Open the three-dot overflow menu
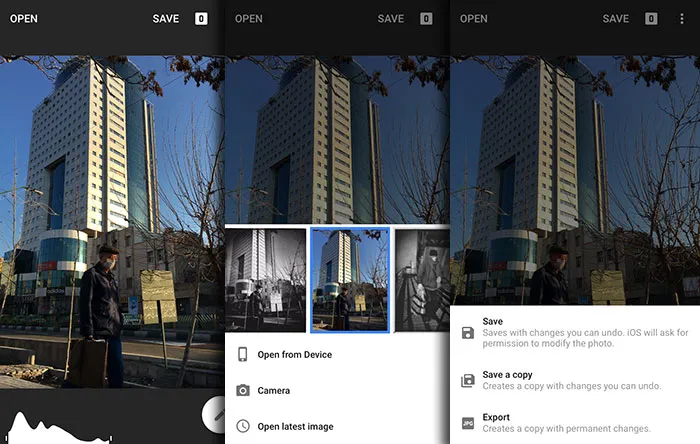Viewport: 700px width, 444px height. pos(682,18)
